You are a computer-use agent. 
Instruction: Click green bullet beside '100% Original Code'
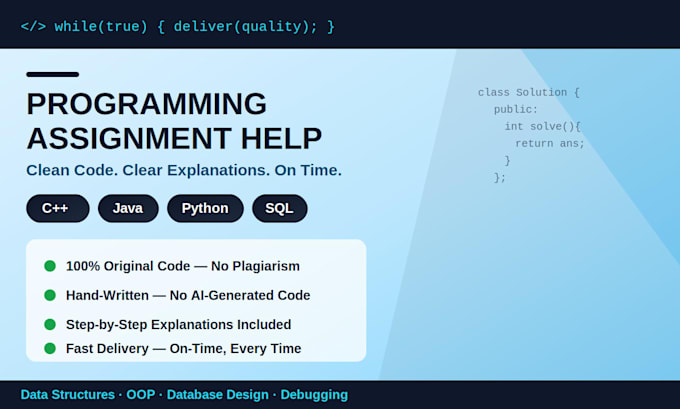click(x=50, y=266)
